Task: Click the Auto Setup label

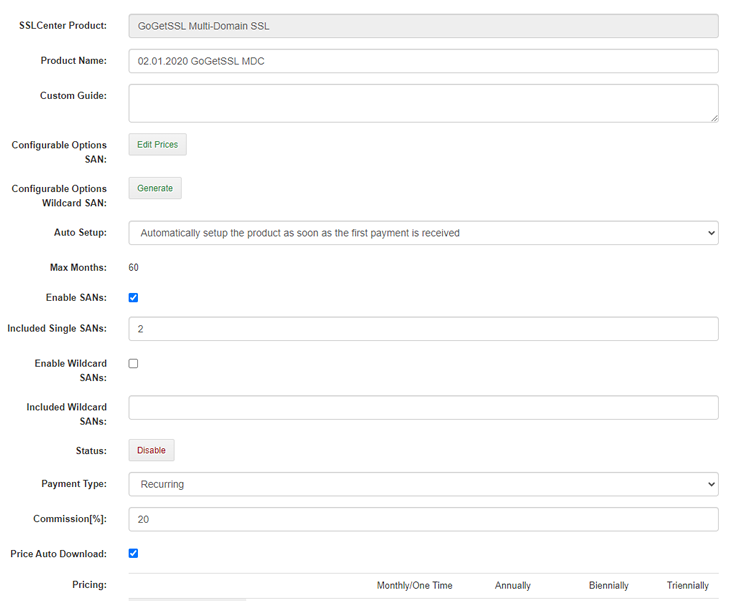Action: (80, 232)
